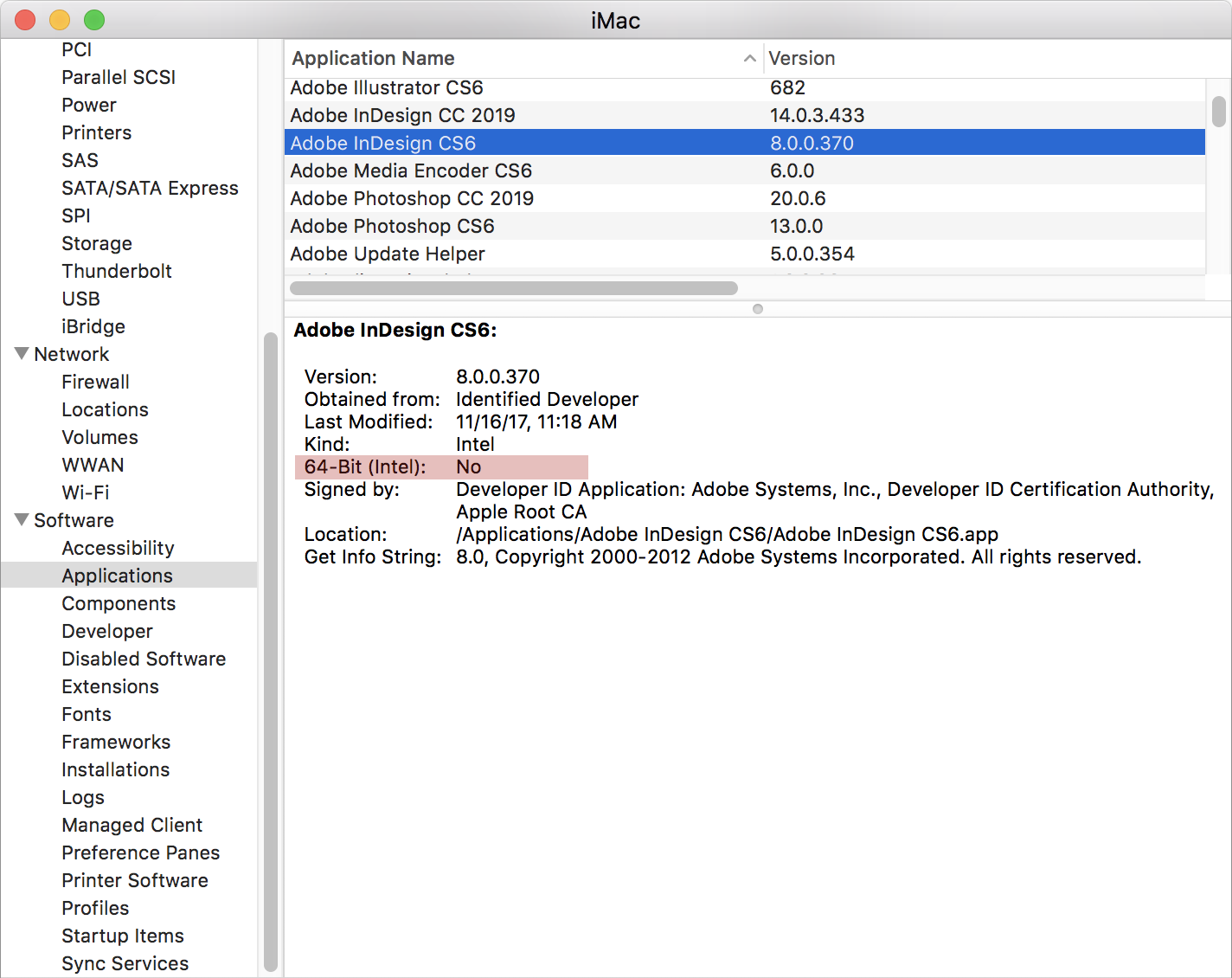Open Fonts under Software

[87, 714]
